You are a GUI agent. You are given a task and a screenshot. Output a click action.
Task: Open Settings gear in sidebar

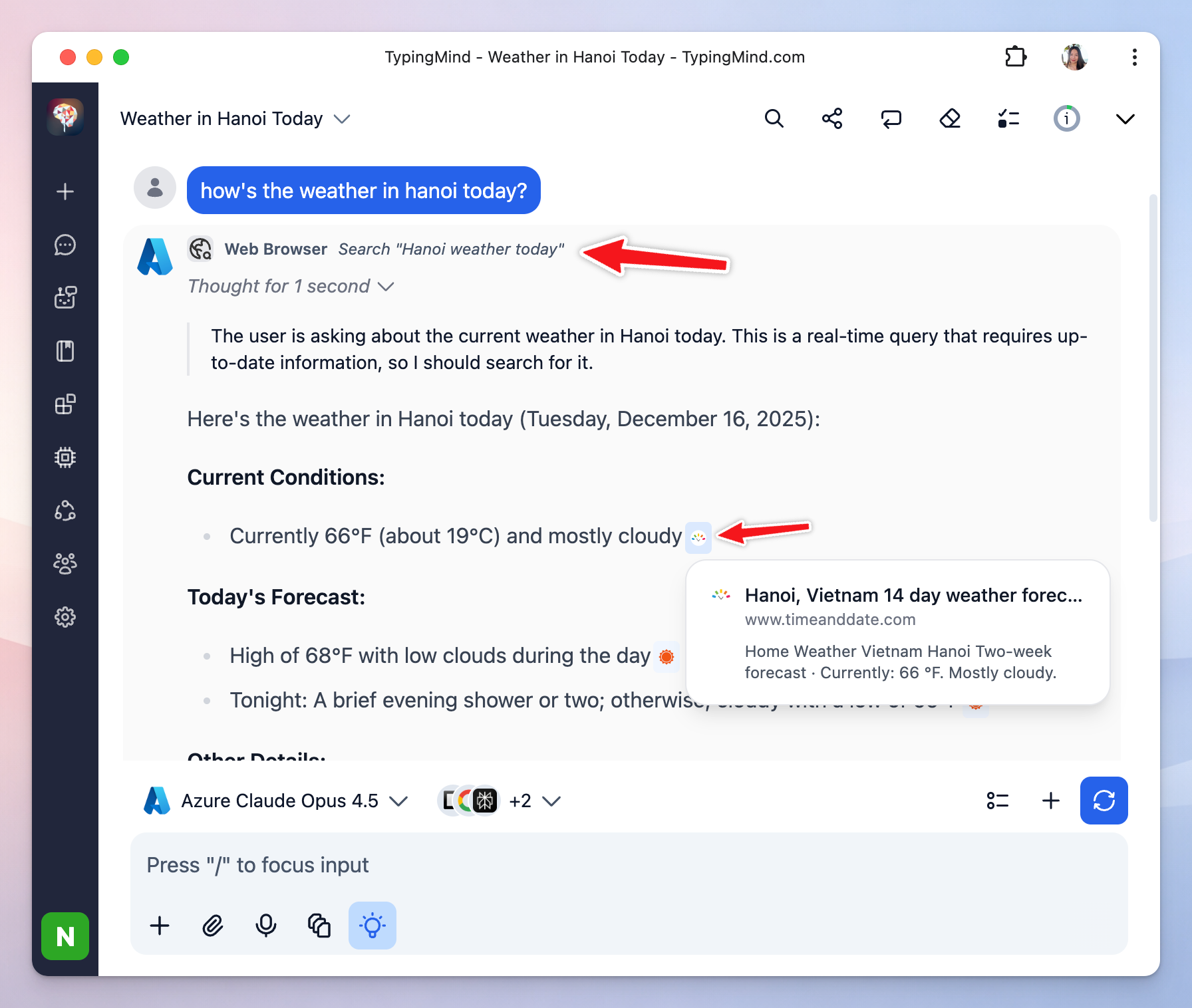pyautogui.click(x=65, y=617)
